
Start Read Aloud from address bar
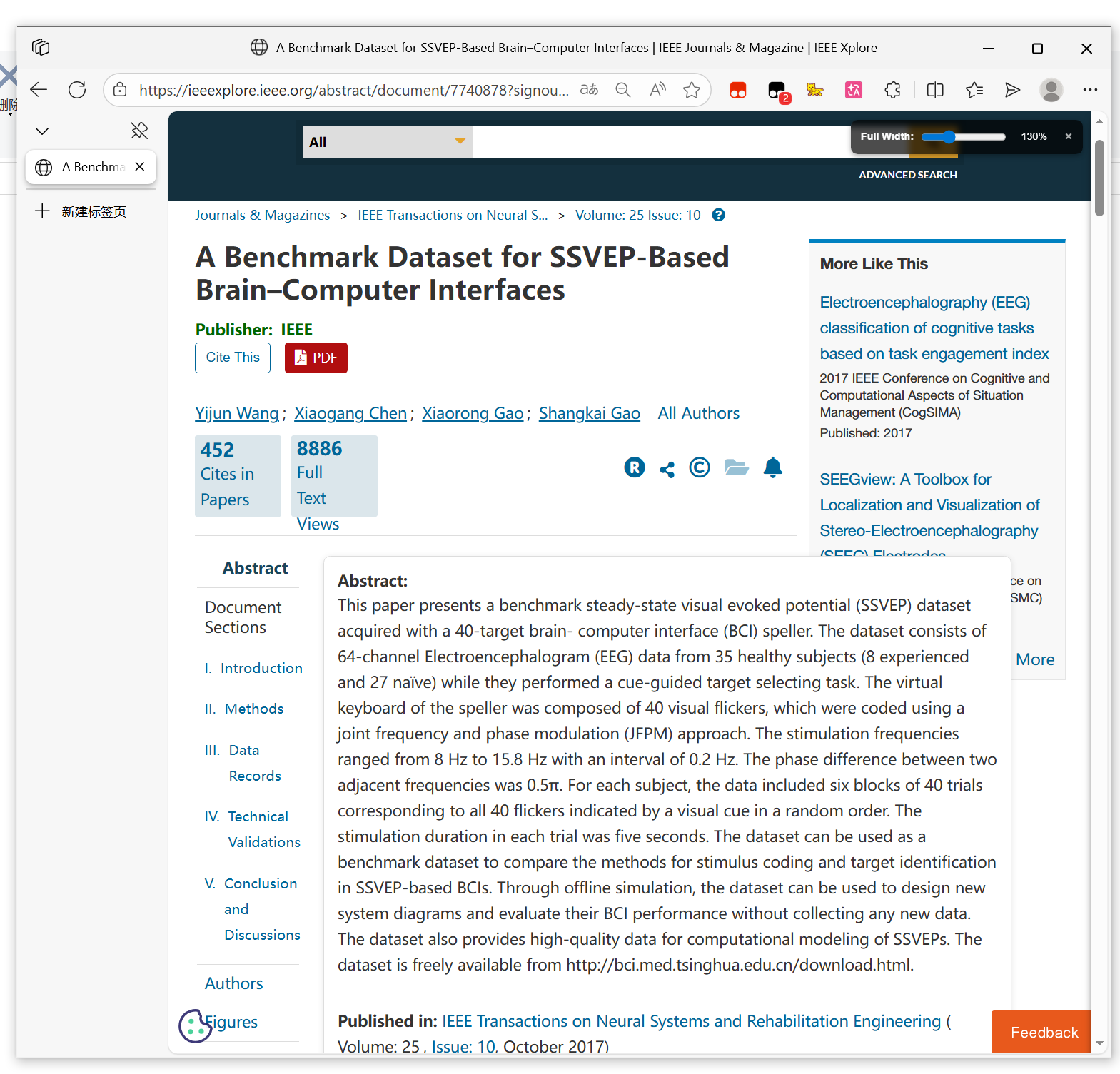pos(657,90)
